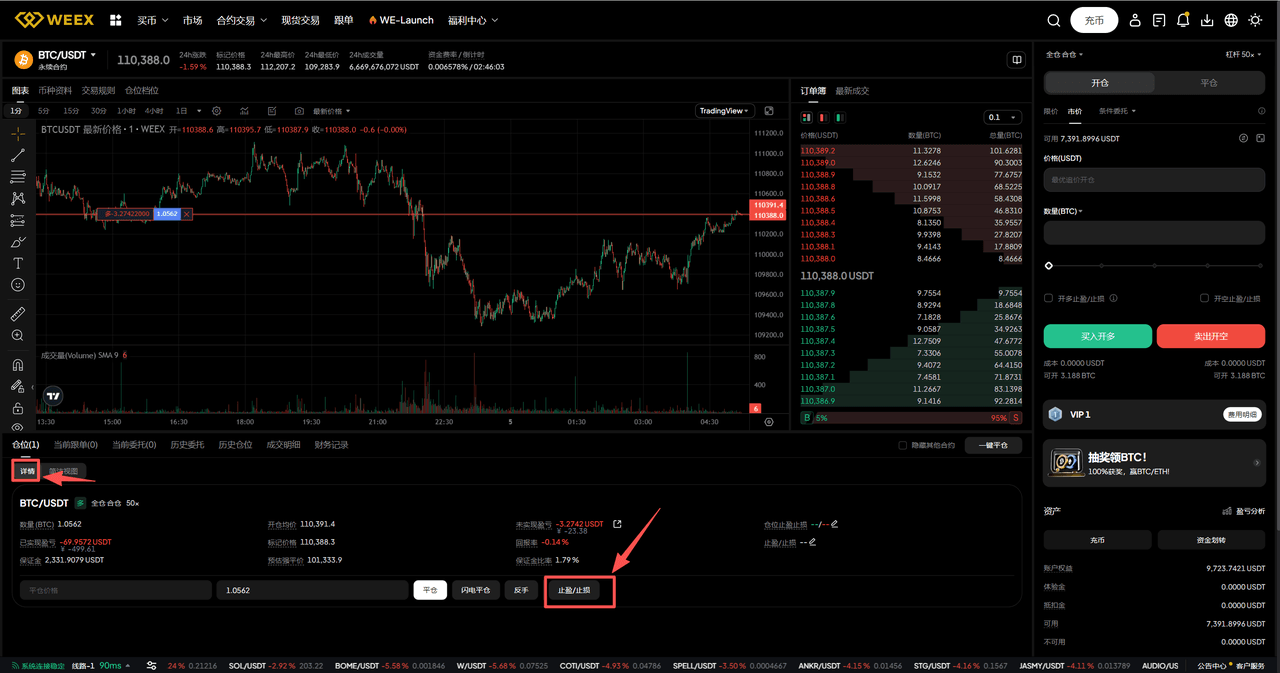
Task: Enable 开多止盈/止损 checkbox
Action: (1048, 298)
